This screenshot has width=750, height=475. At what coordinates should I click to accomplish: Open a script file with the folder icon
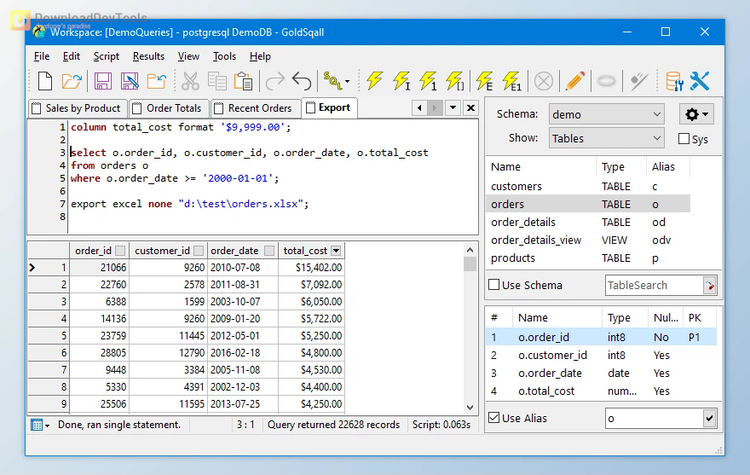(x=72, y=81)
